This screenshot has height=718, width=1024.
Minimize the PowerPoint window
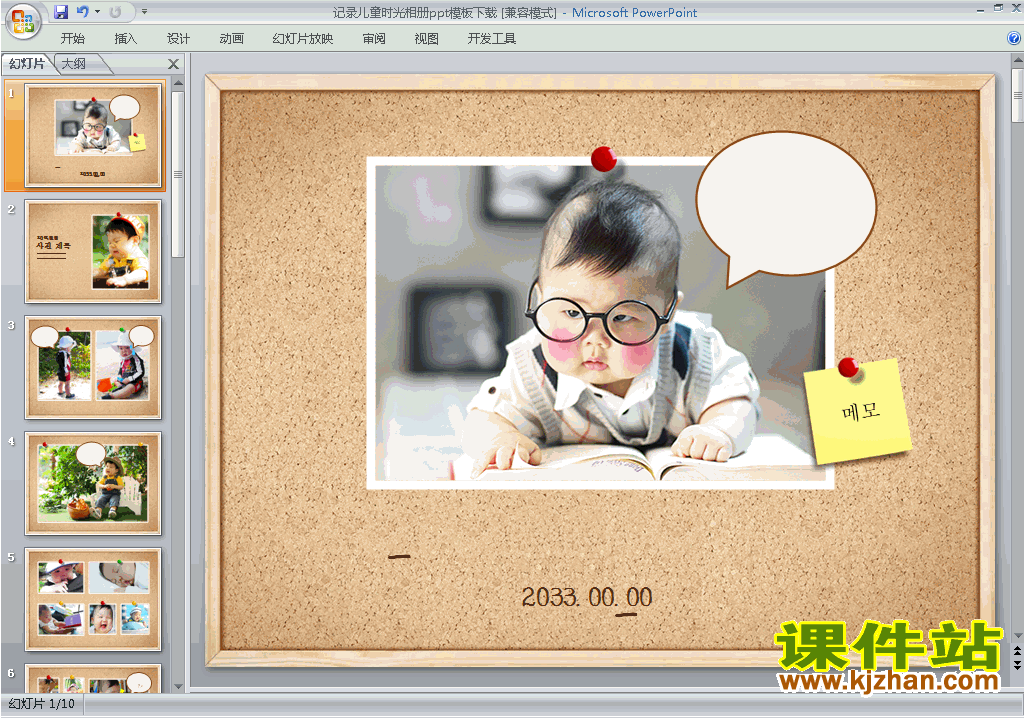(x=981, y=10)
